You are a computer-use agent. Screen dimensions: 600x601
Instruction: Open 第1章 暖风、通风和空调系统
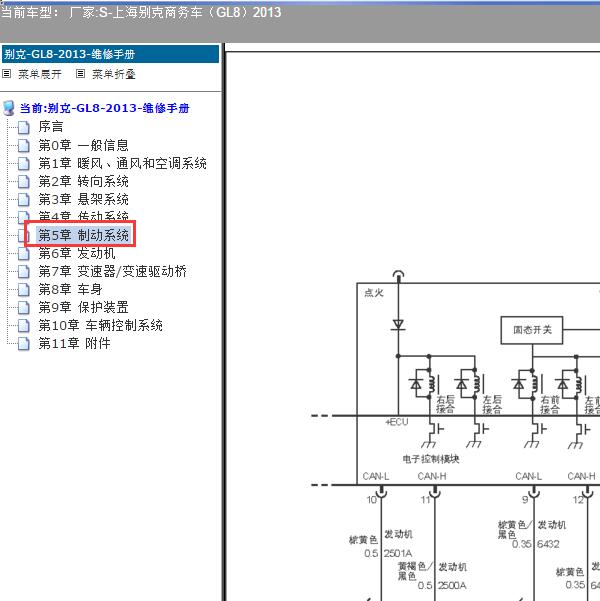point(123,163)
